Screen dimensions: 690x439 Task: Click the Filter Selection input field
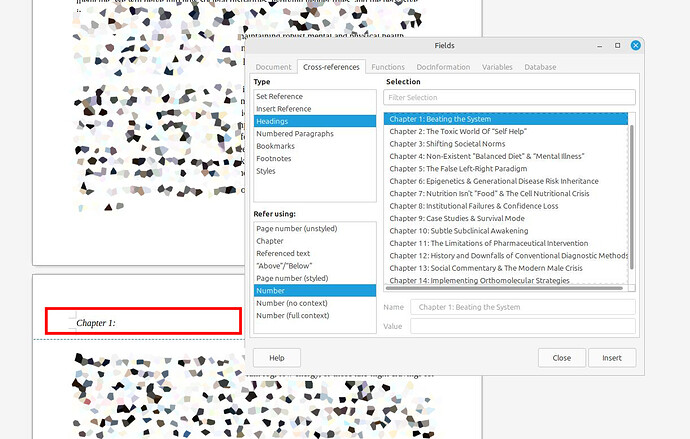[x=510, y=97]
